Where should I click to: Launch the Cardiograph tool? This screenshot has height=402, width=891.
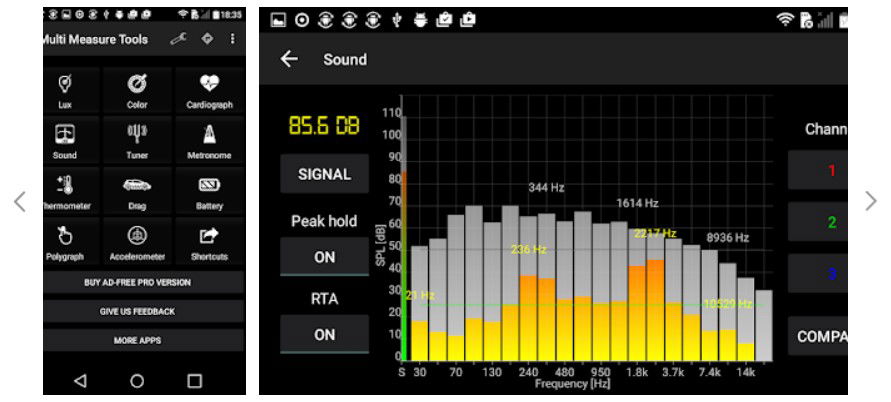[x=209, y=91]
